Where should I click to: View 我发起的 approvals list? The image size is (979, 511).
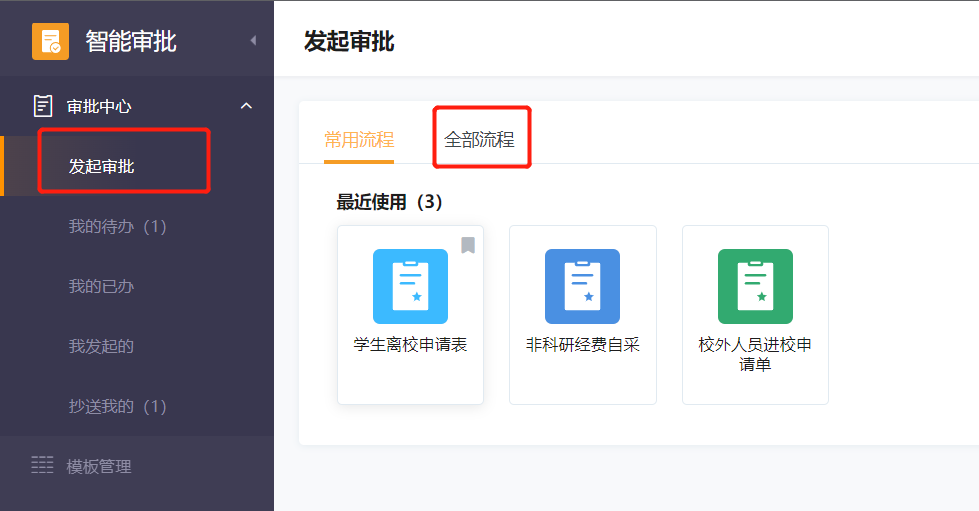(x=101, y=346)
